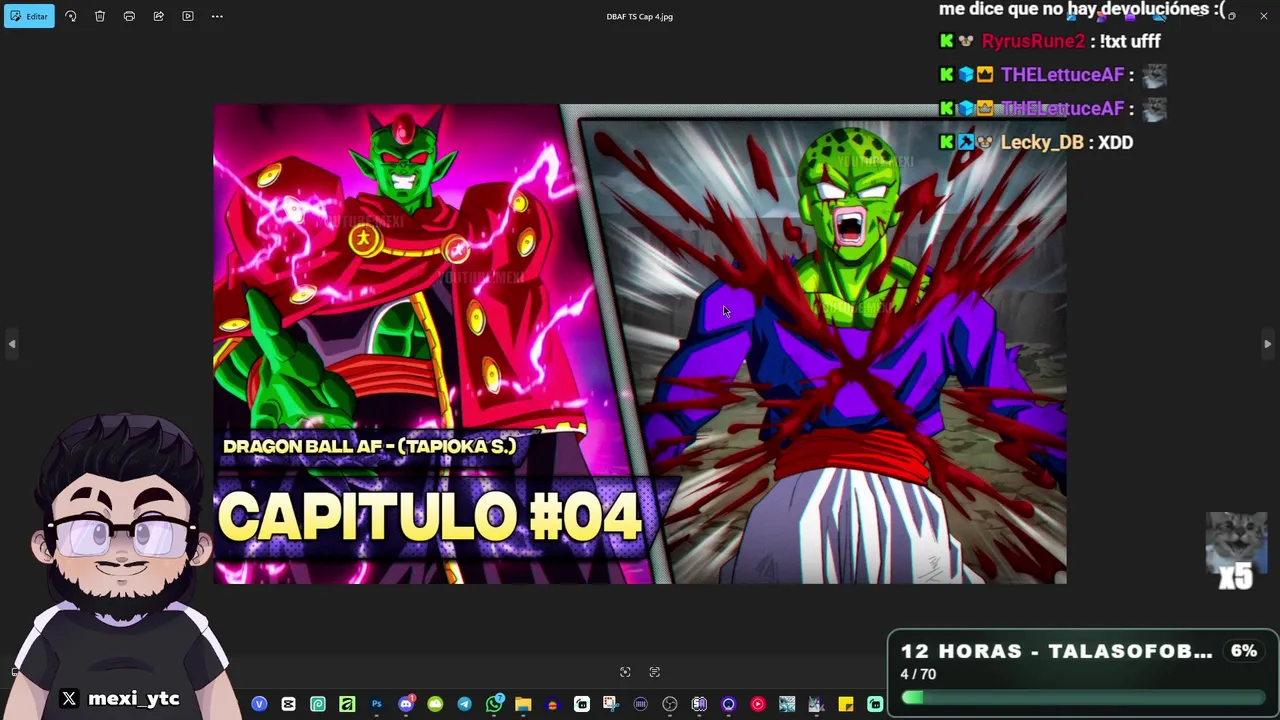
Task: Click the DBAF TS Cap 4.jpg file title
Action: (640, 16)
